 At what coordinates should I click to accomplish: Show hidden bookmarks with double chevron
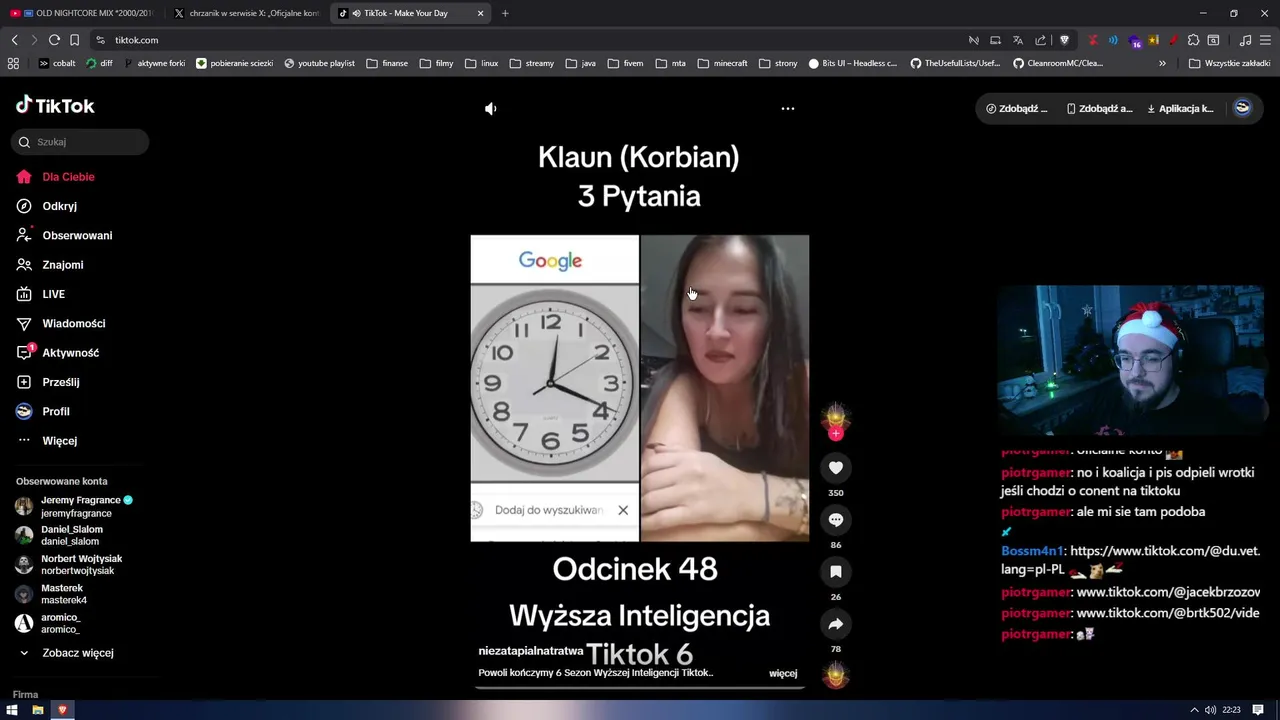1162,63
